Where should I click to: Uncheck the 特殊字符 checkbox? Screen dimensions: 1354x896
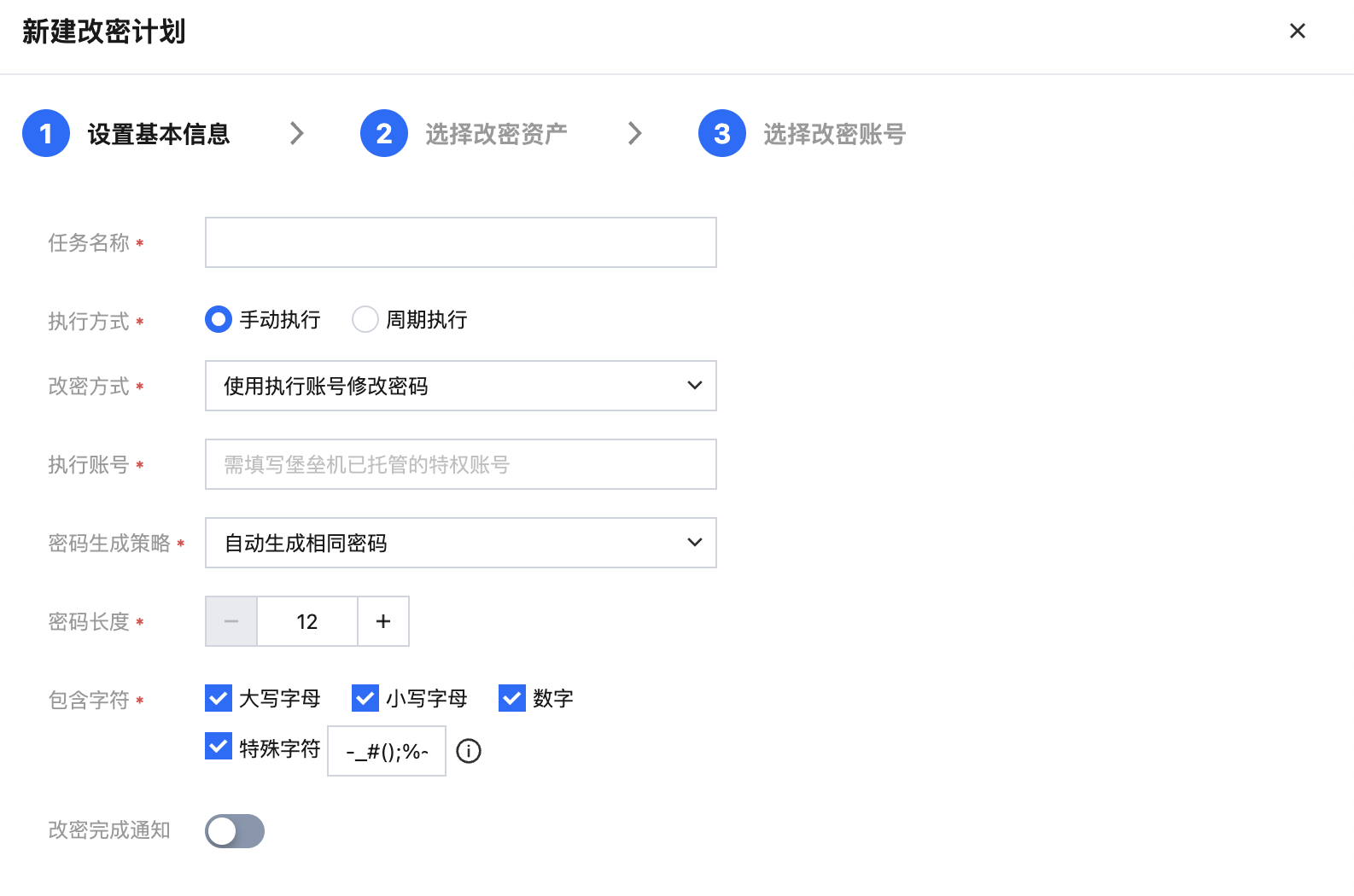219,746
